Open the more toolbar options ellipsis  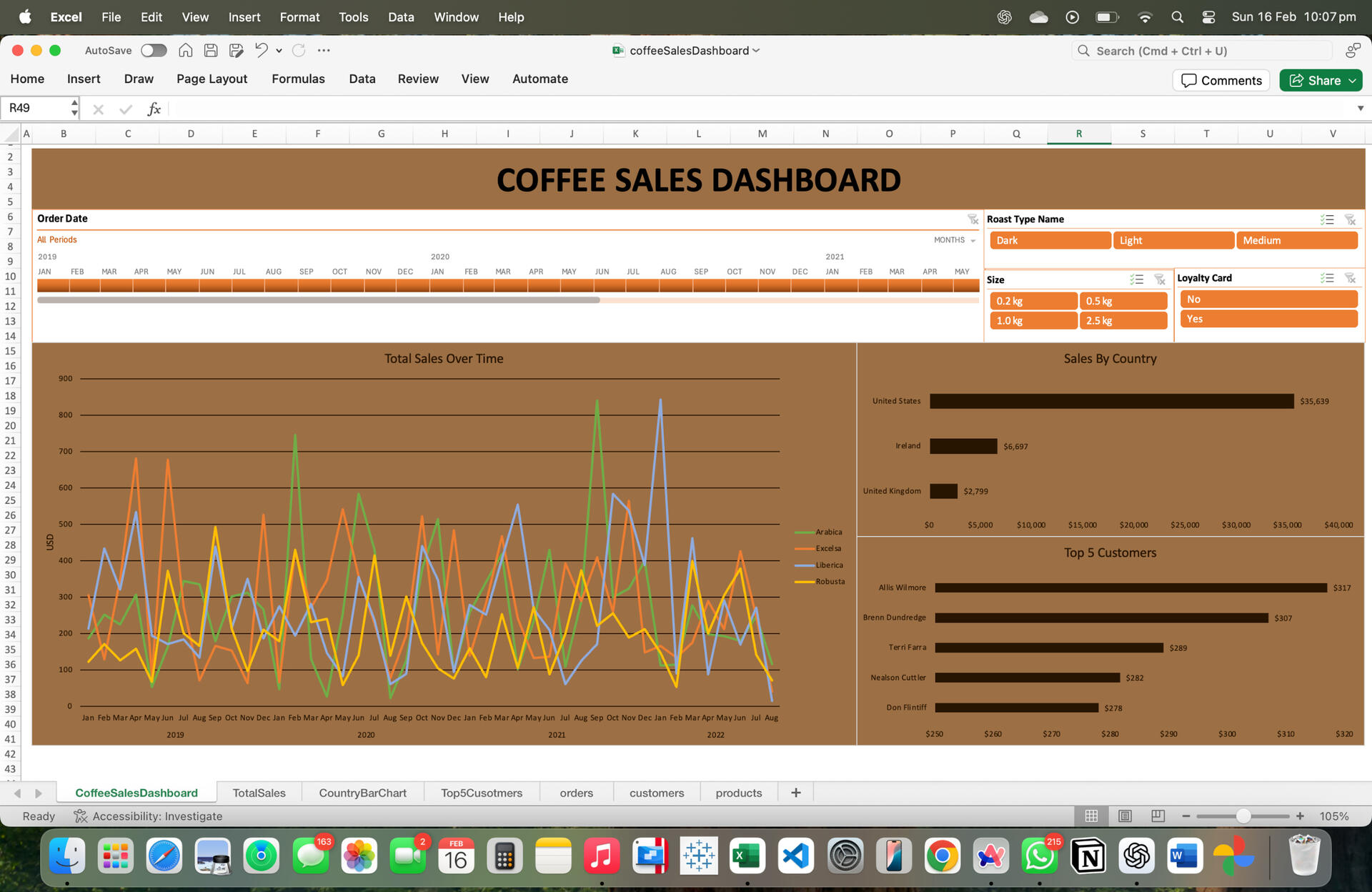[324, 50]
